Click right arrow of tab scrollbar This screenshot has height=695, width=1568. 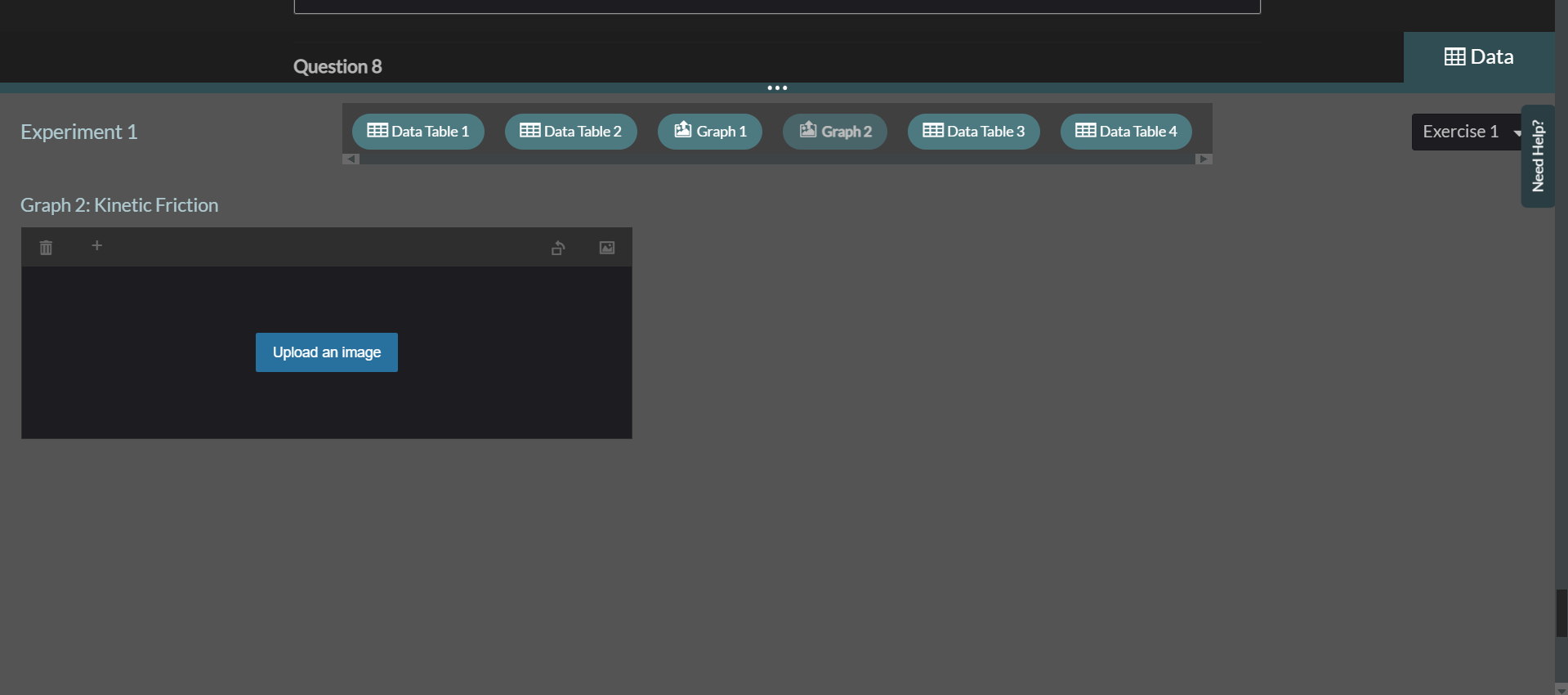pos(1204,159)
